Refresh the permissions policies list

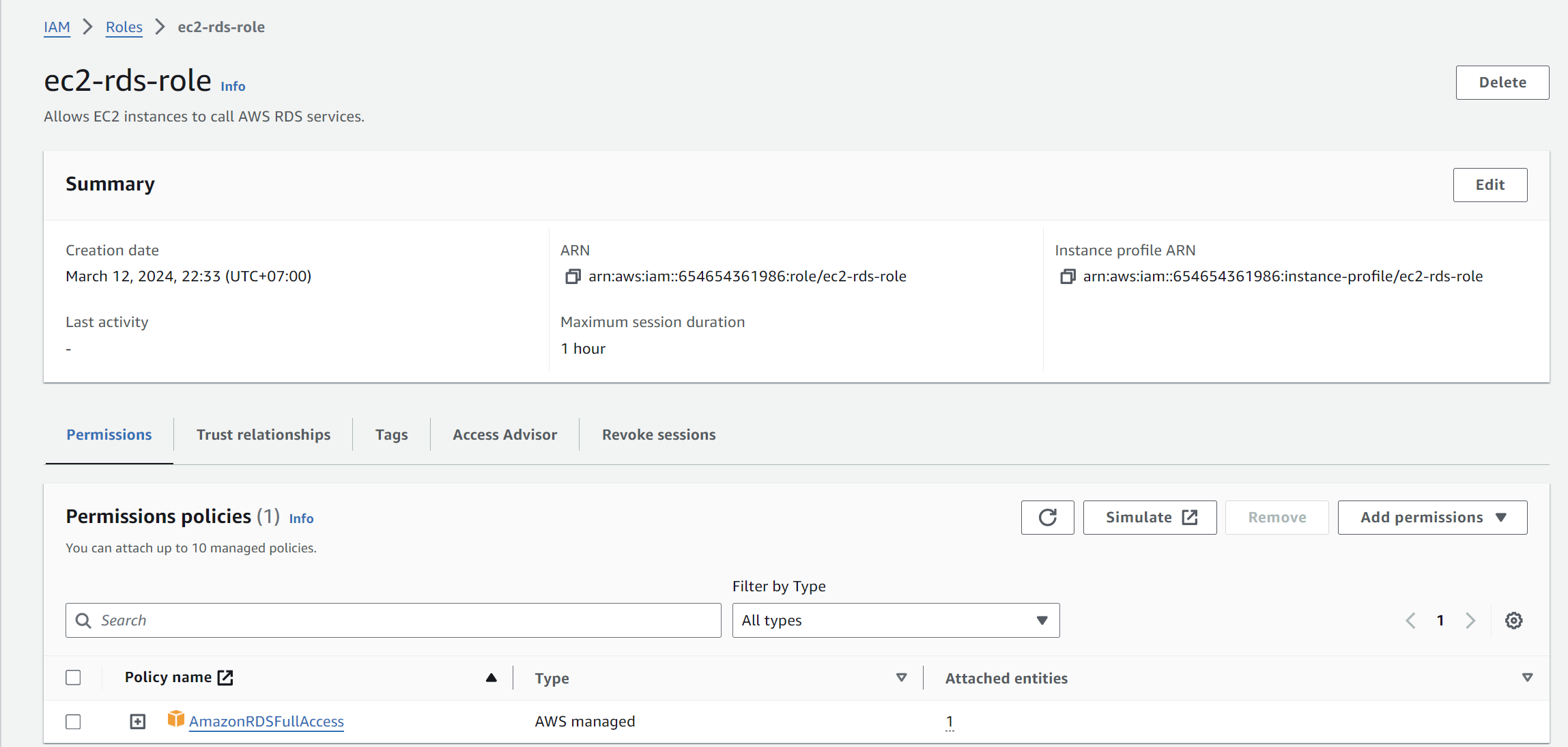click(1048, 518)
